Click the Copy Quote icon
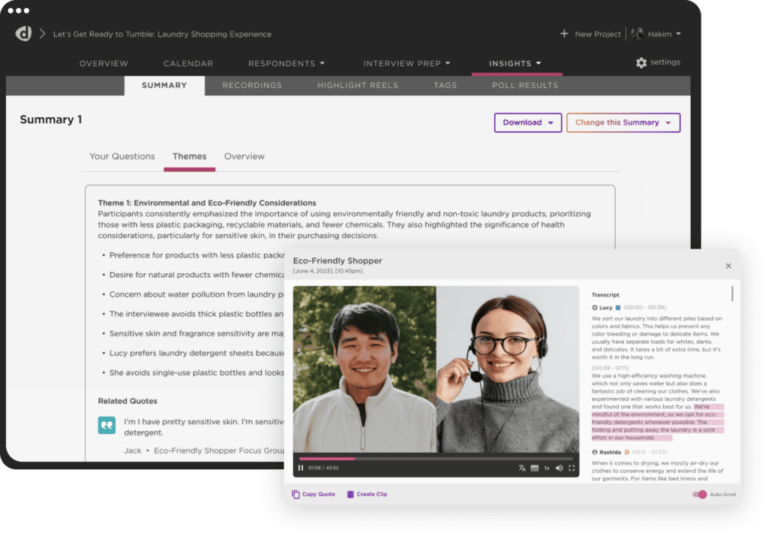Screen dimensions: 768x536 (296, 494)
